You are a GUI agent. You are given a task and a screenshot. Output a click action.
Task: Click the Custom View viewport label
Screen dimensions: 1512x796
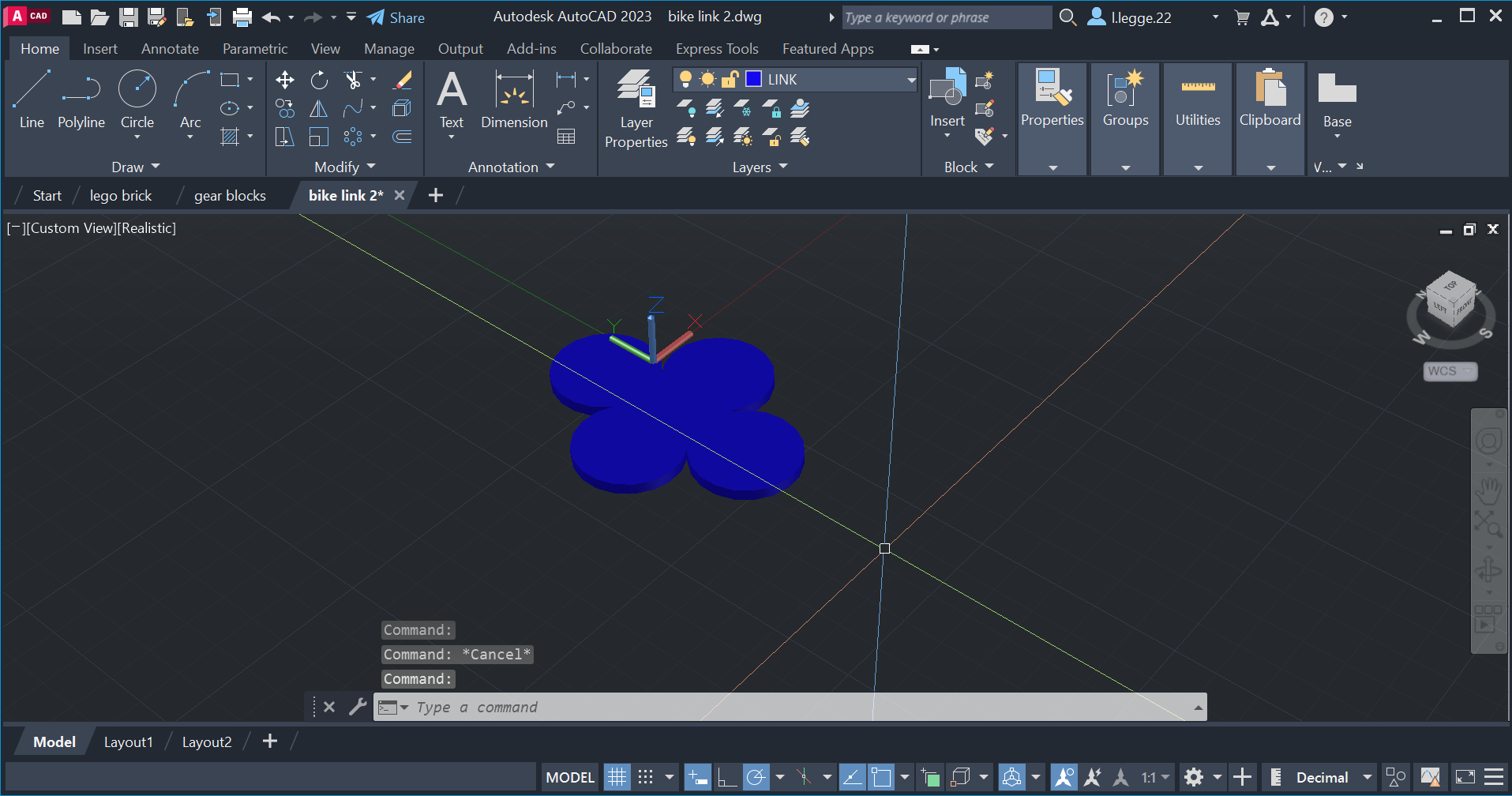[73, 228]
